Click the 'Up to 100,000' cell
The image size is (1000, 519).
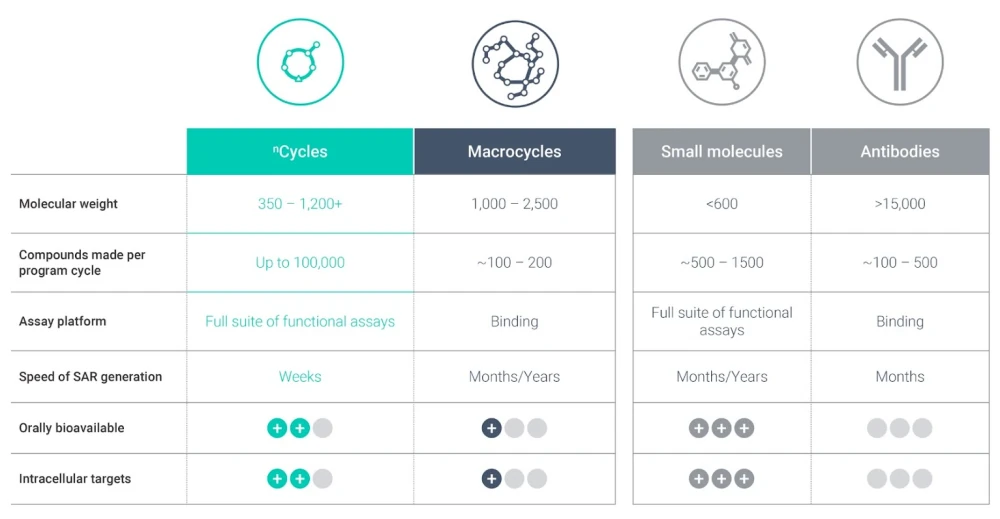click(300, 263)
